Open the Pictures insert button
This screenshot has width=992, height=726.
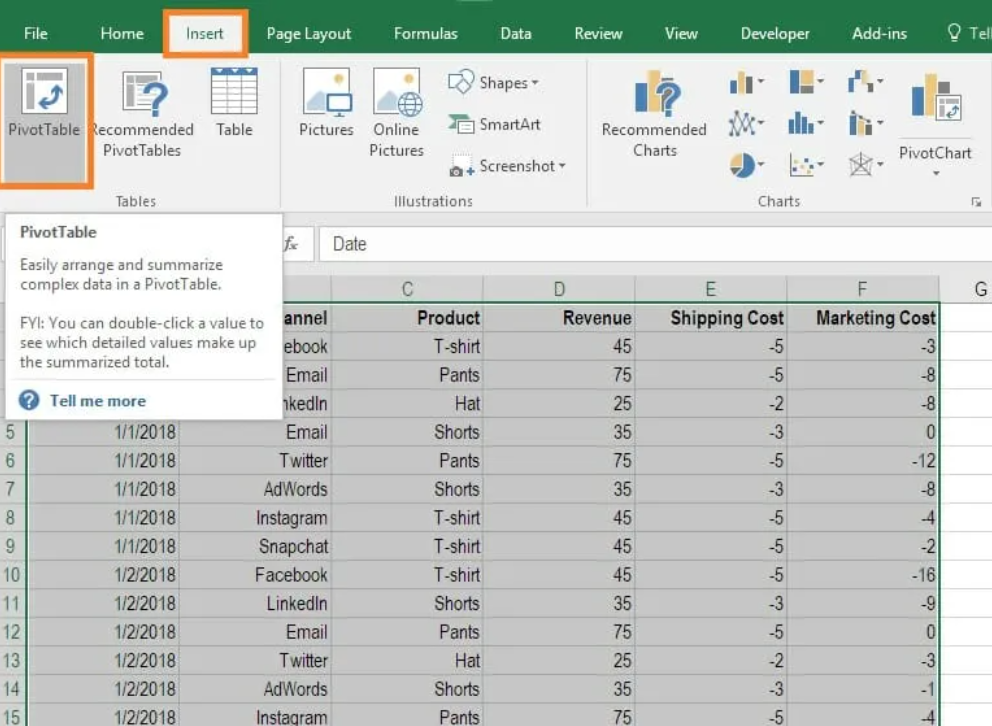tap(326, 102)
